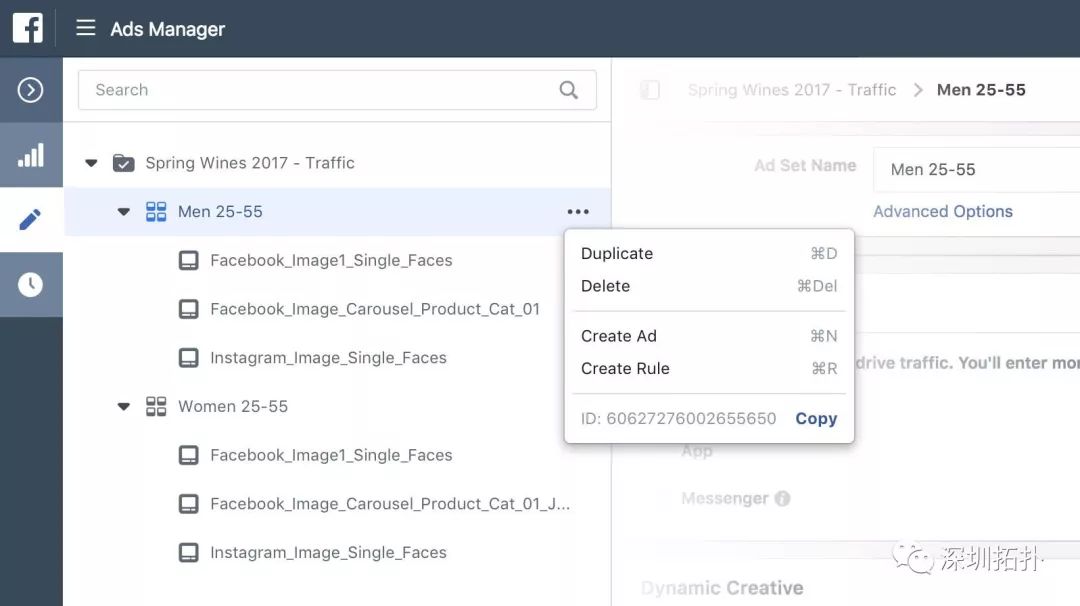
Task: Click Copy next to the ad set ID
Action: click(x=816, y=419)
